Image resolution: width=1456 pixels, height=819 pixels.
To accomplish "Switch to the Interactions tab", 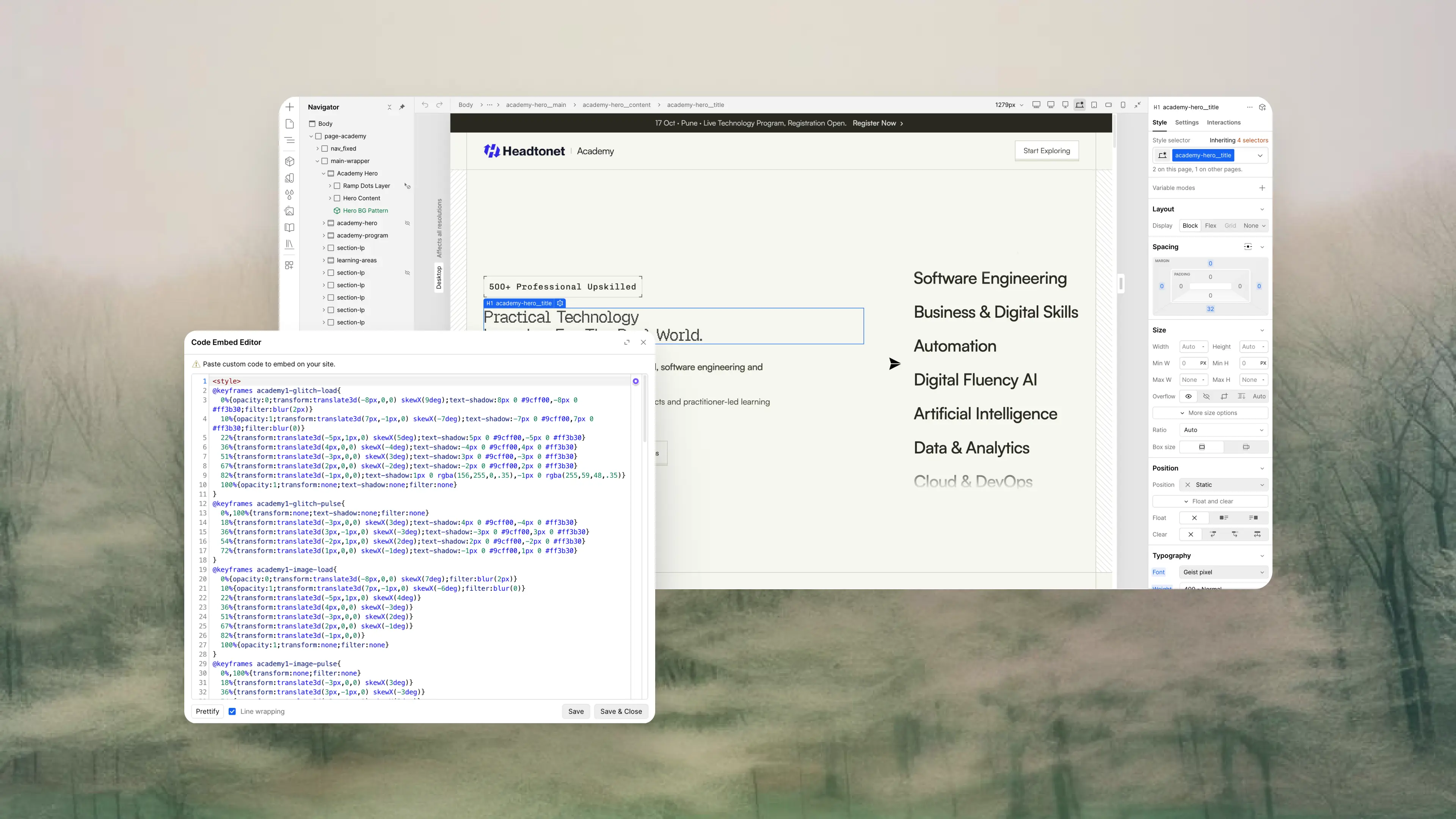I will tap(1223, 122).
